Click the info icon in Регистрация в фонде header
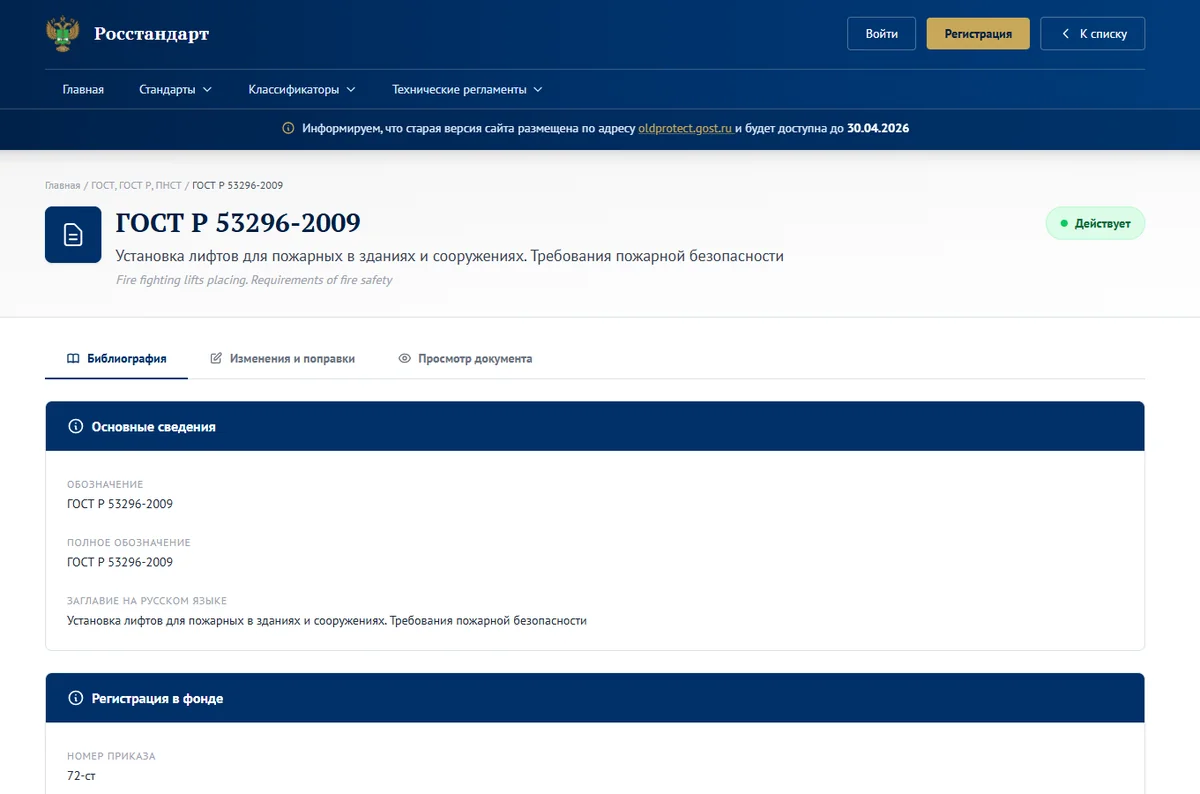Screen dimensions: 1200x794 coord(75,698)
